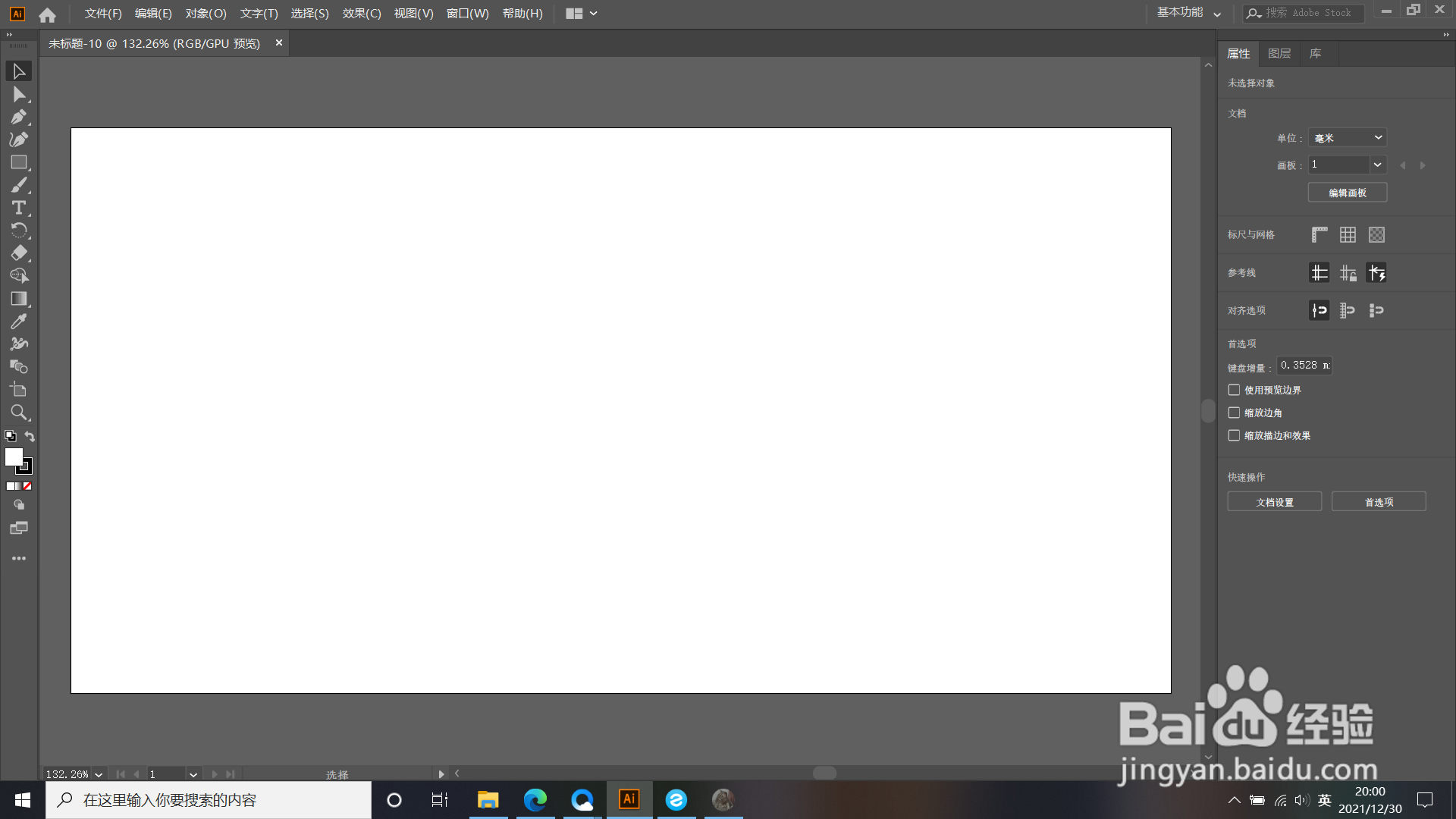Image resolution: width=1456 pixels, height=819 pixels.
Task: Select the Paintbrush tool
Action: click(19, 185)
